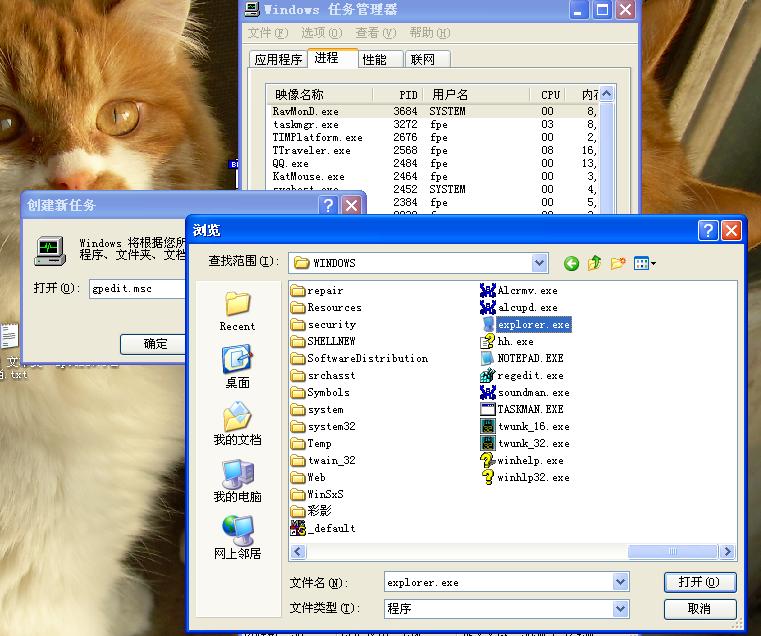Select alcupd.exe file
761x636 pixels.
click(519, 307)
